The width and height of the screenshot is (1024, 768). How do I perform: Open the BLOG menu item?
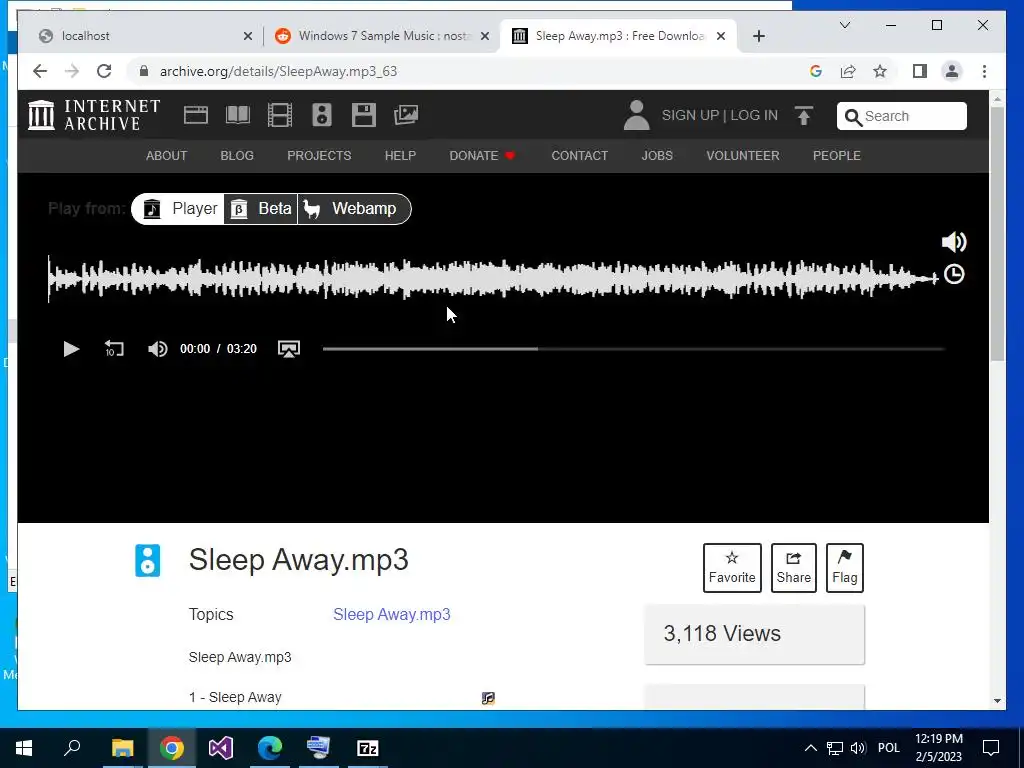point(237,155)
